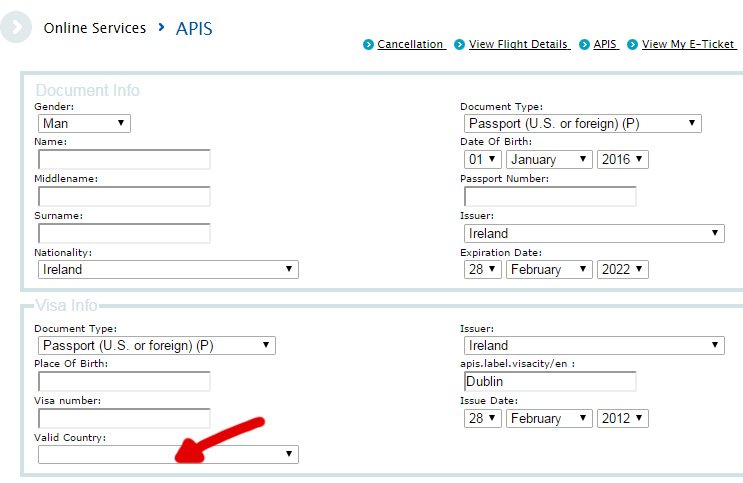Image resolution: width=743 pixels, height=483 pixels.
Task: Open View My E-Ticket link
Action: point(688,44)
